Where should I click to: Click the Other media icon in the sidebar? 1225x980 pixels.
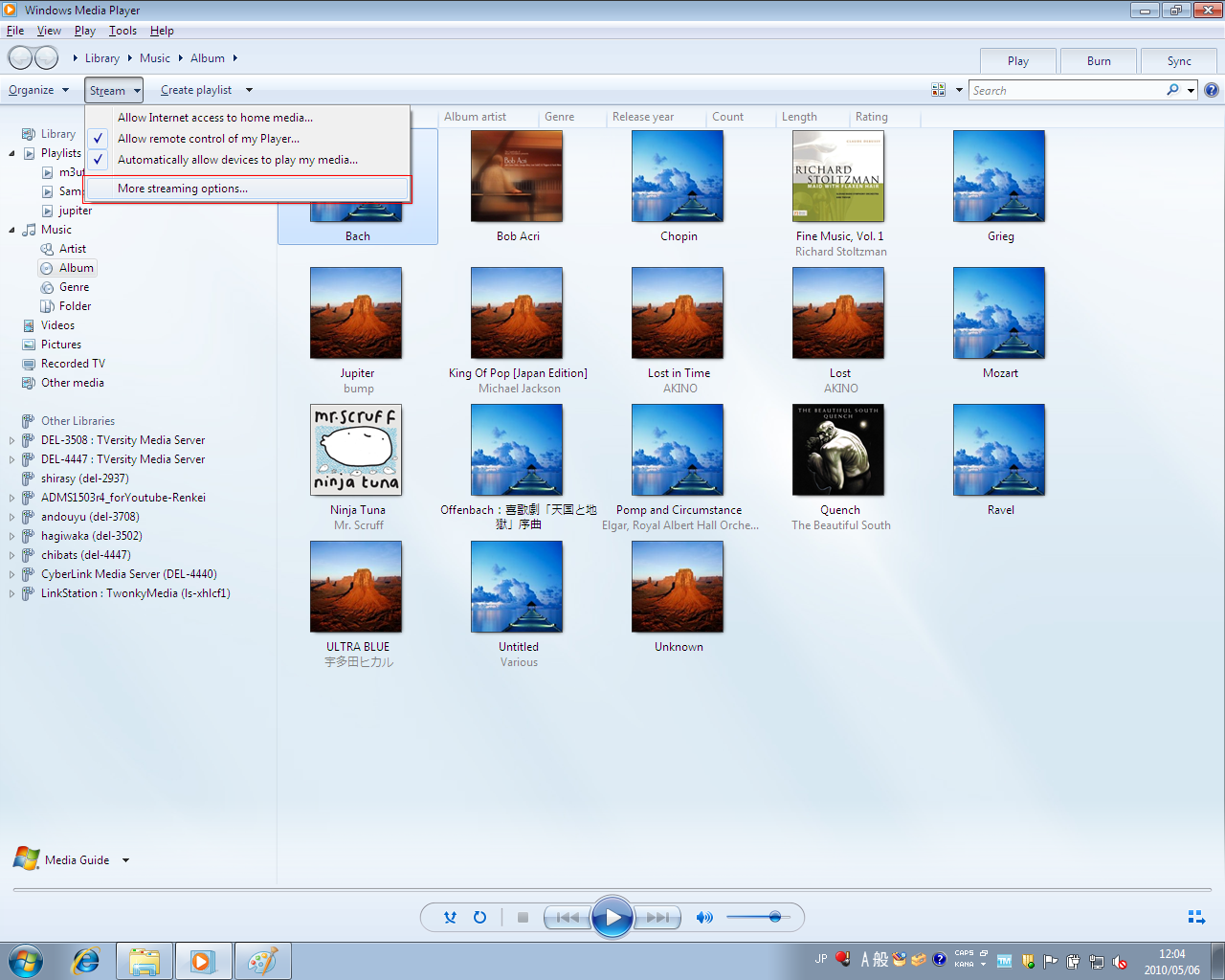29,383
